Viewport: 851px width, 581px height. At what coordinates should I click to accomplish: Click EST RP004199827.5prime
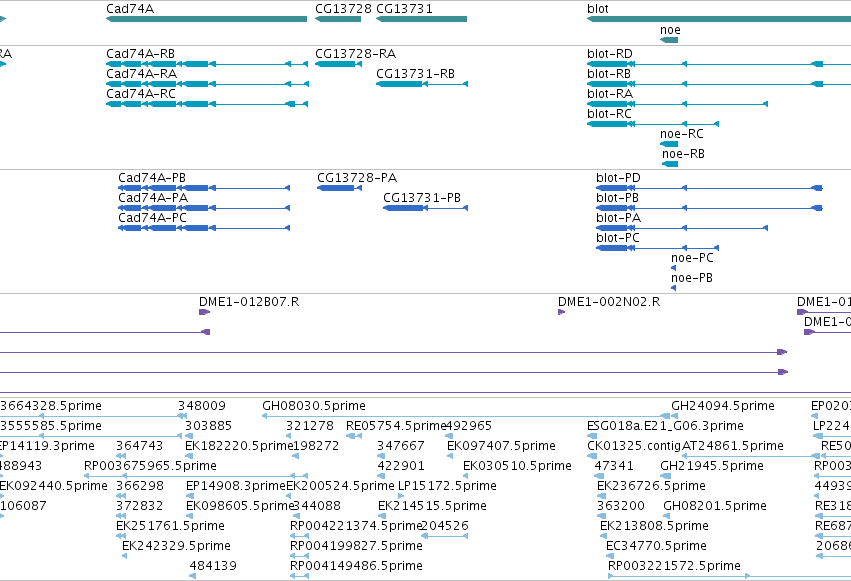357,546
